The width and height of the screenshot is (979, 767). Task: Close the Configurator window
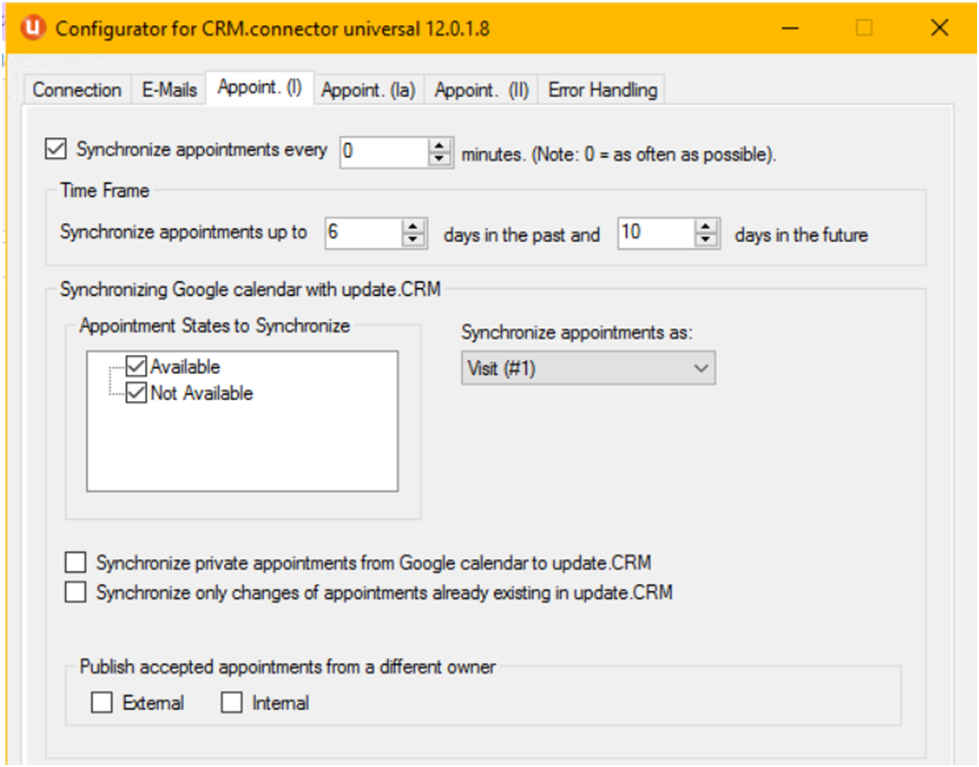(939, 28)
